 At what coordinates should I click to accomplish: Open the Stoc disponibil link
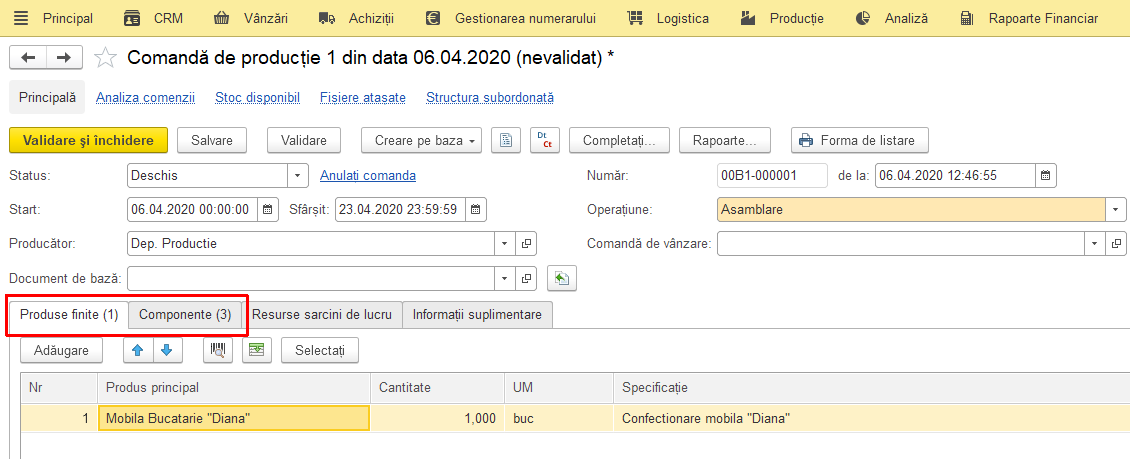coord(257,97)
